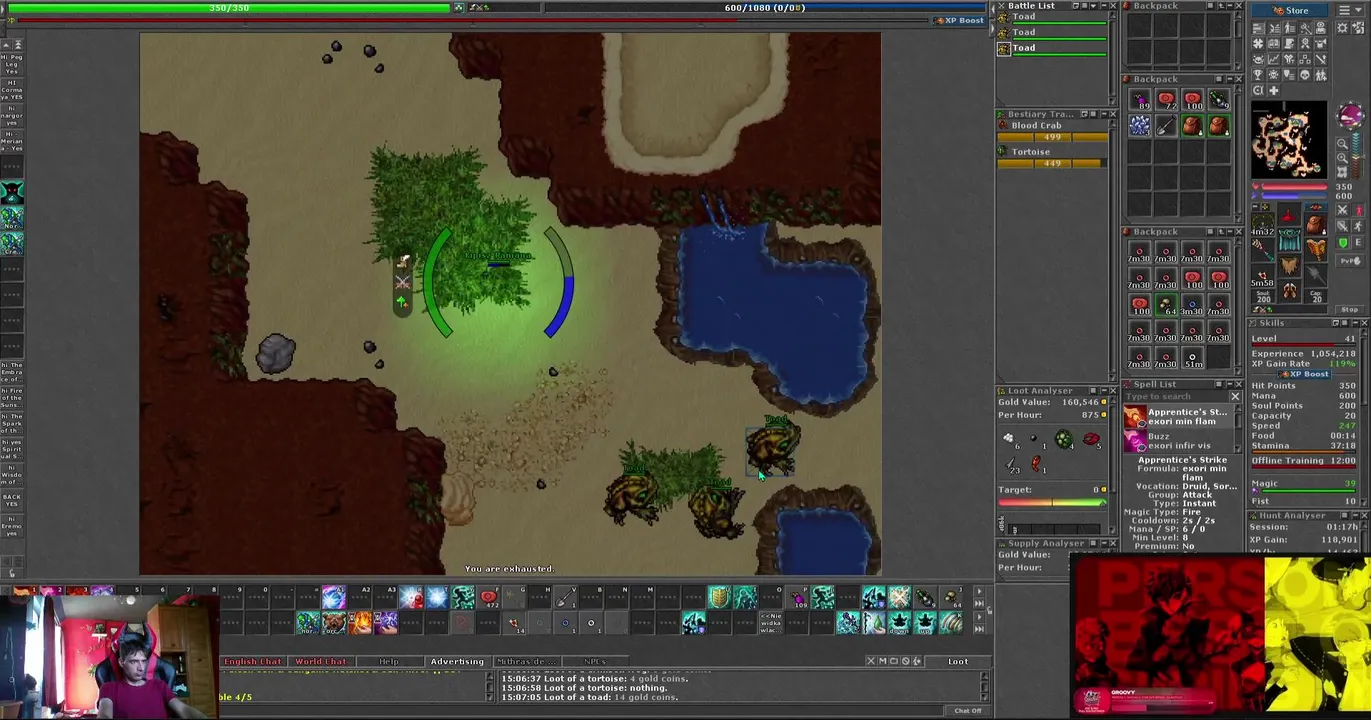The image size is (1371, 720).
Task: Close the current chat channel with X
Action: pyautogui.click(x=870, y=661)
